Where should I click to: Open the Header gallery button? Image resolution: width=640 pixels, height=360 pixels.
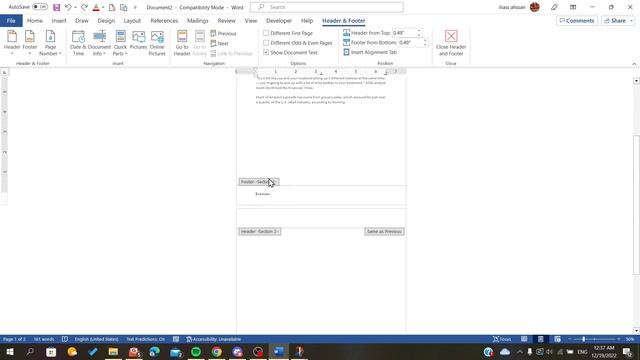[12, 42]
